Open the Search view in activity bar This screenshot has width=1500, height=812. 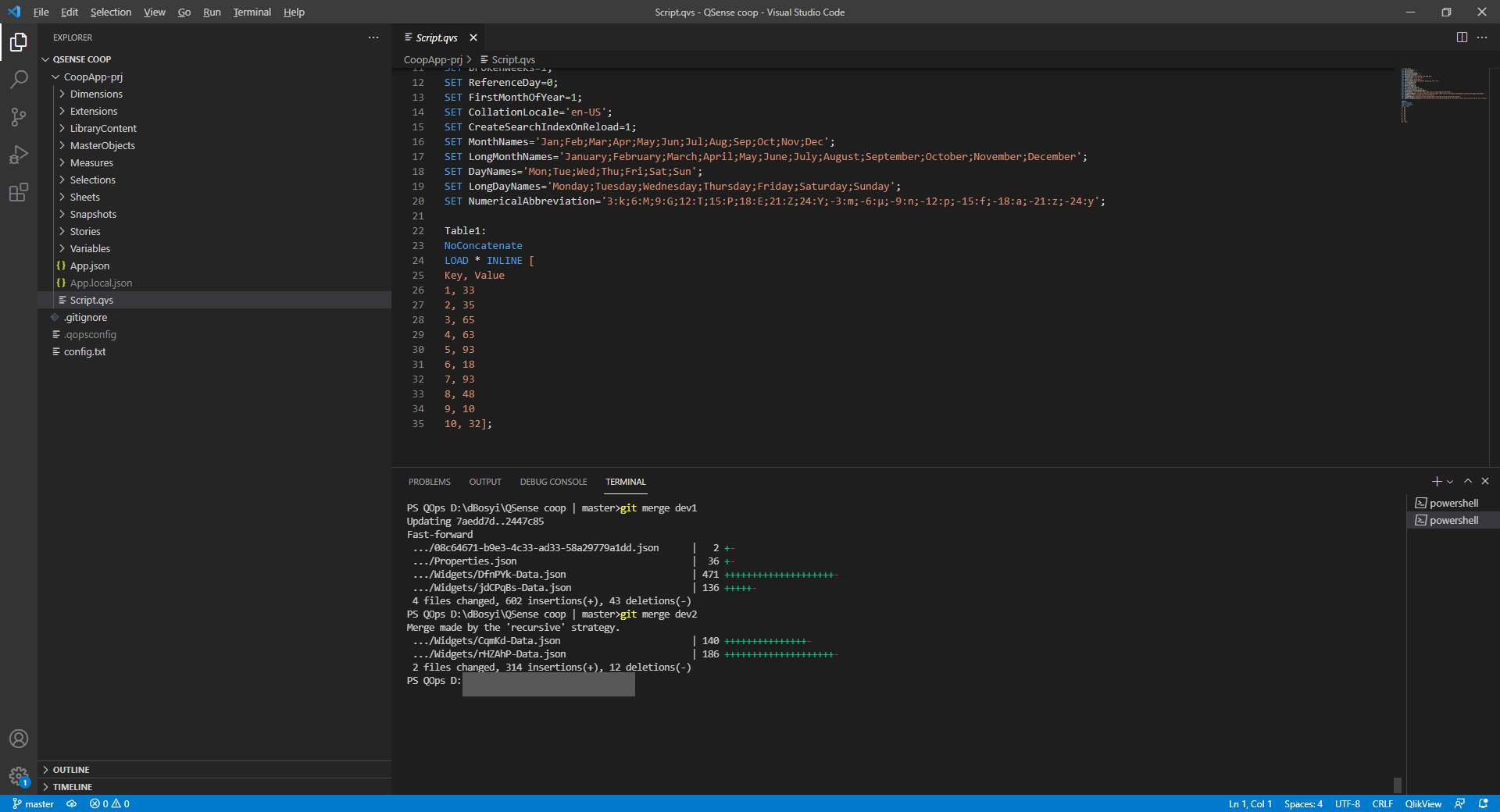[19, 80]
